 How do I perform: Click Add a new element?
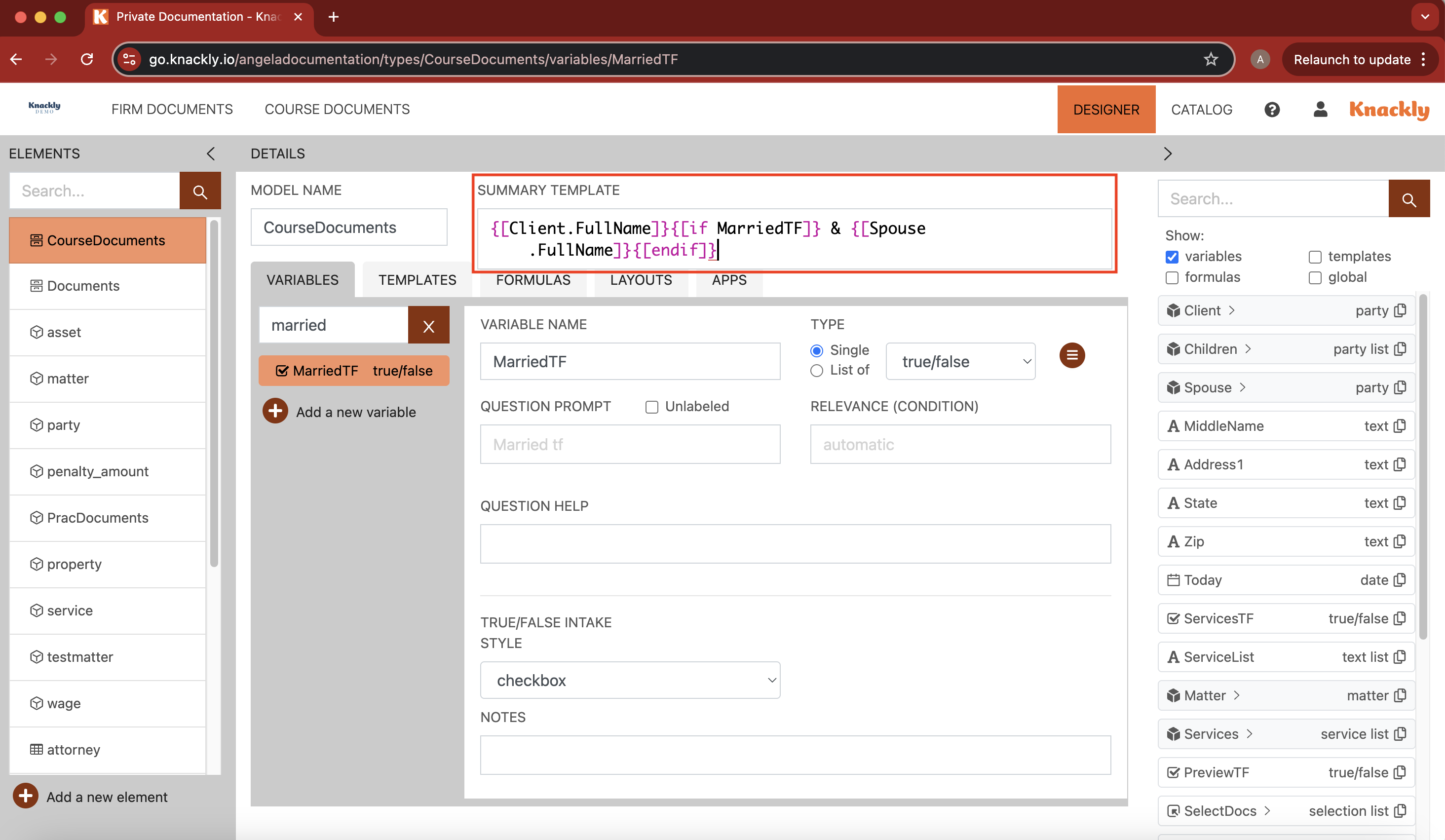[106, 797]
